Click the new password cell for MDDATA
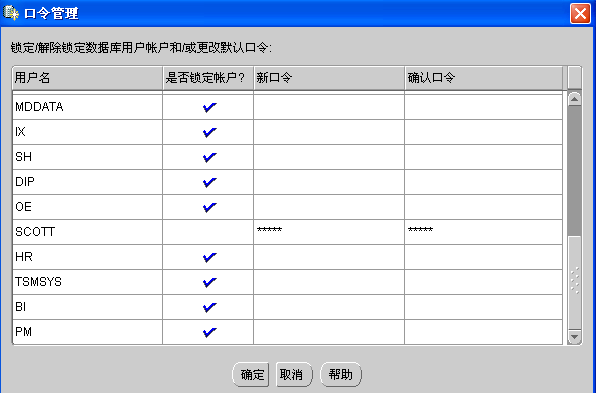Screen dimensions: 596x393 click(x=329, y=107)
